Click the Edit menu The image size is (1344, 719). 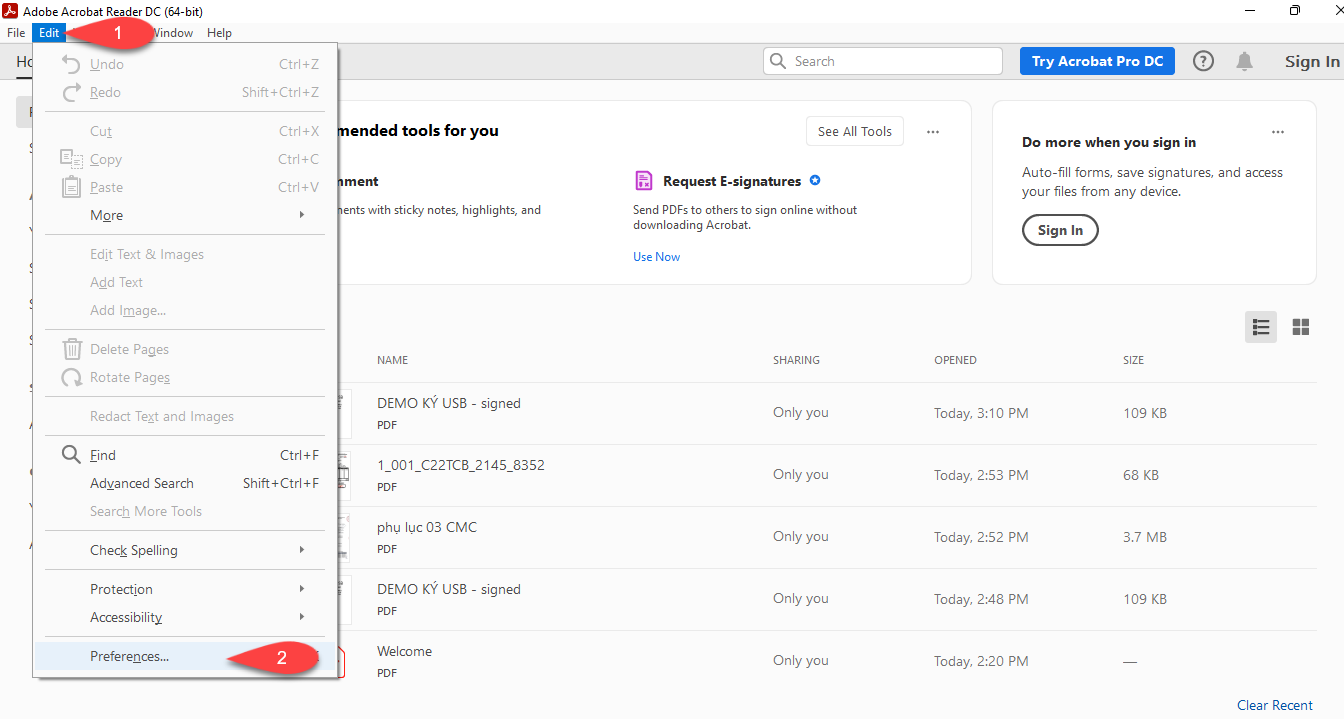click(49, 33)
